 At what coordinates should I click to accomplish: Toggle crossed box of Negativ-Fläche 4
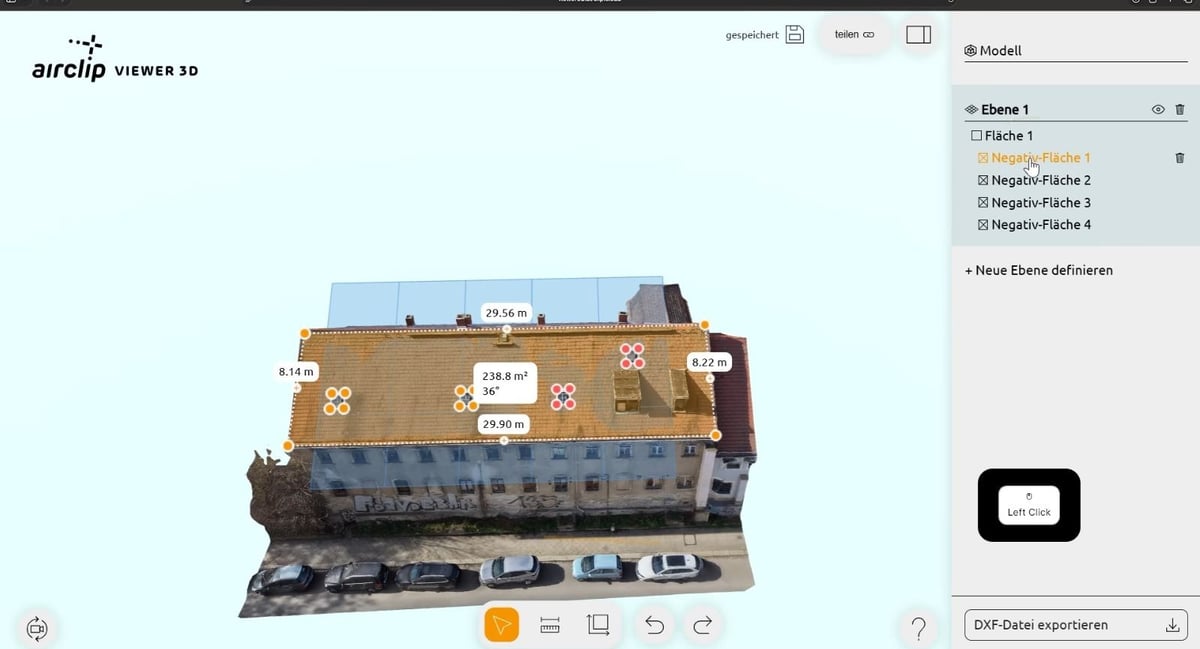tap(983, 225)
